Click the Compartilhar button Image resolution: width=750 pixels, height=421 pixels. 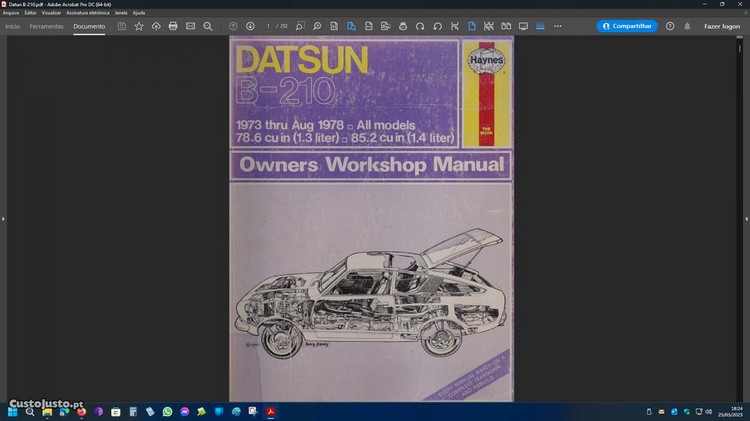tap(627, 26)
